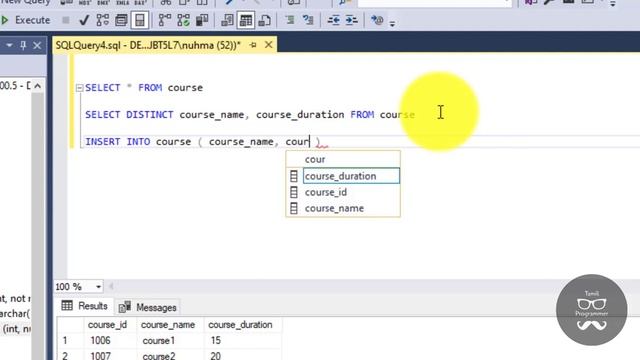Click the editor horizontal scroll left arrow
Screen dimensions: 640x360
point(111,287)
